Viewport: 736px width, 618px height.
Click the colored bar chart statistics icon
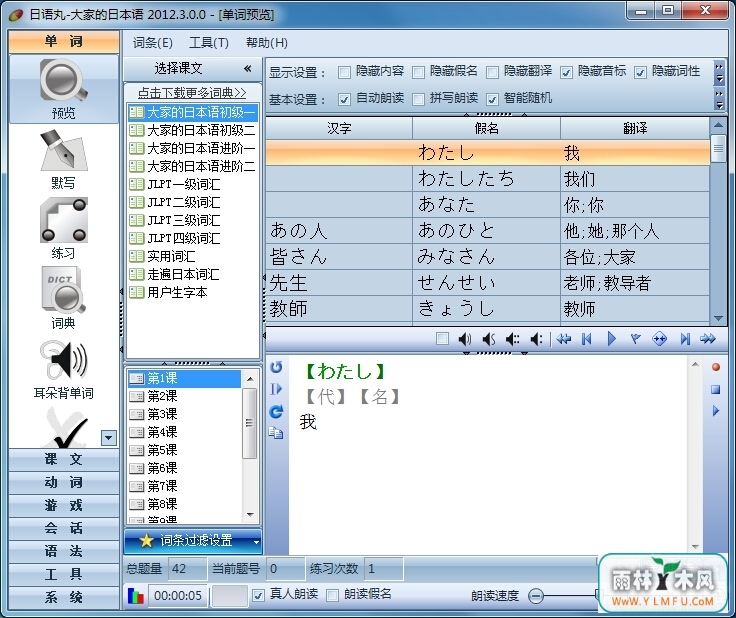coord(136,596)
